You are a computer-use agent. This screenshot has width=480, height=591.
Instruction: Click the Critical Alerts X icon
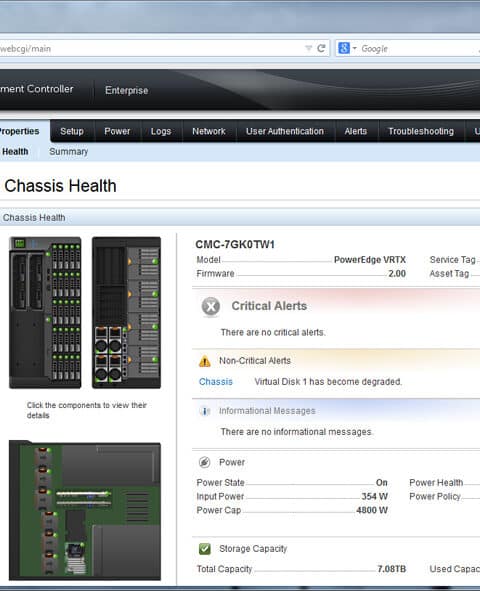[x=211, y=306]
